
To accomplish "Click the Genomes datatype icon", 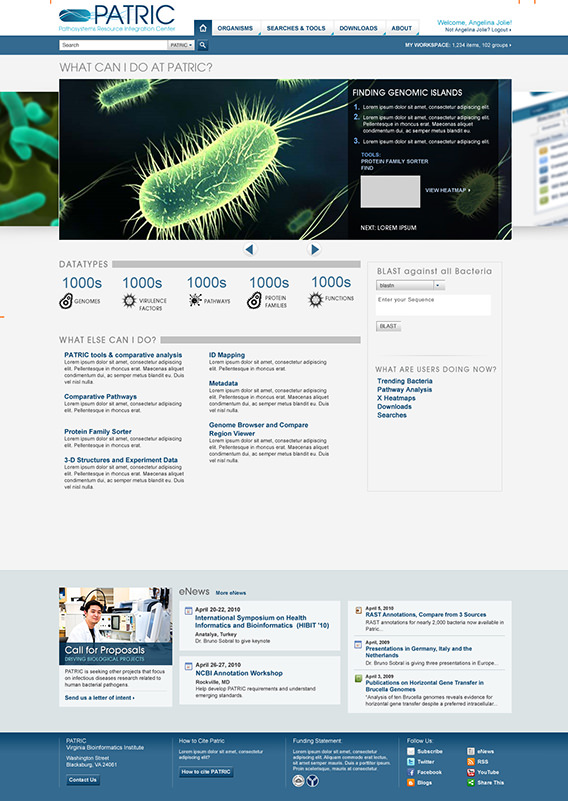I will tap(66, 301).
